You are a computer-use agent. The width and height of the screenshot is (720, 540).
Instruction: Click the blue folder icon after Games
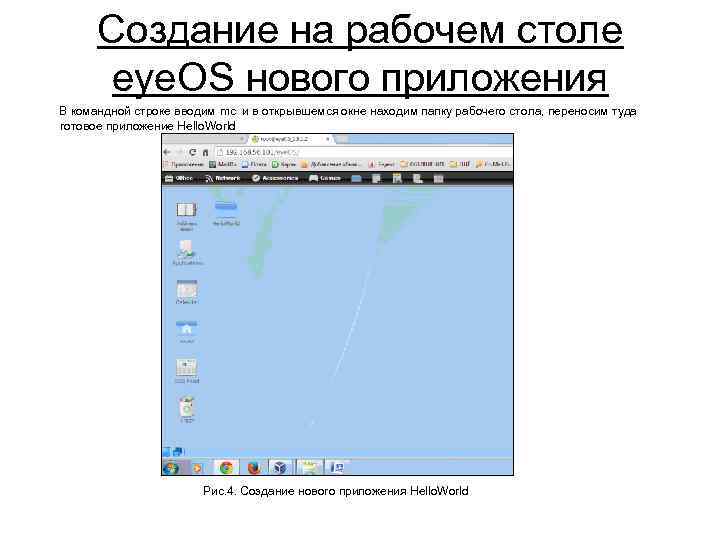tap(356, 179)
